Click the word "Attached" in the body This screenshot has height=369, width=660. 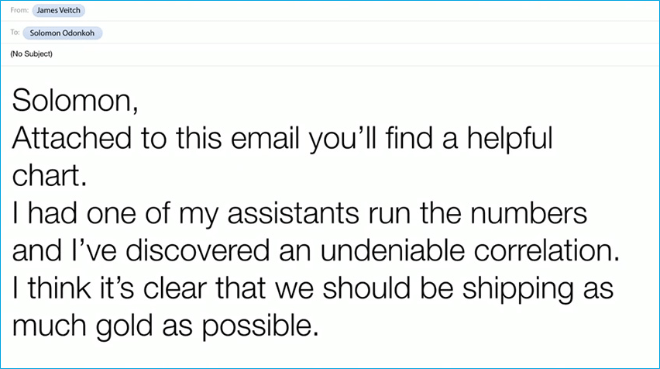[x=72, y=138]
